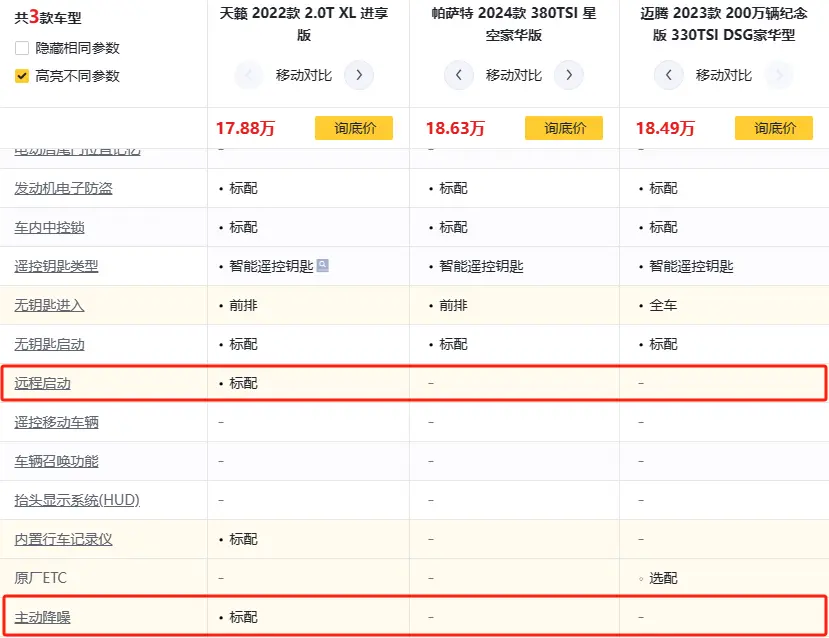Select 全车 in the 无钥匙进入 row
829x638 pixels.
pyautogui.click(x=663, y=306)
